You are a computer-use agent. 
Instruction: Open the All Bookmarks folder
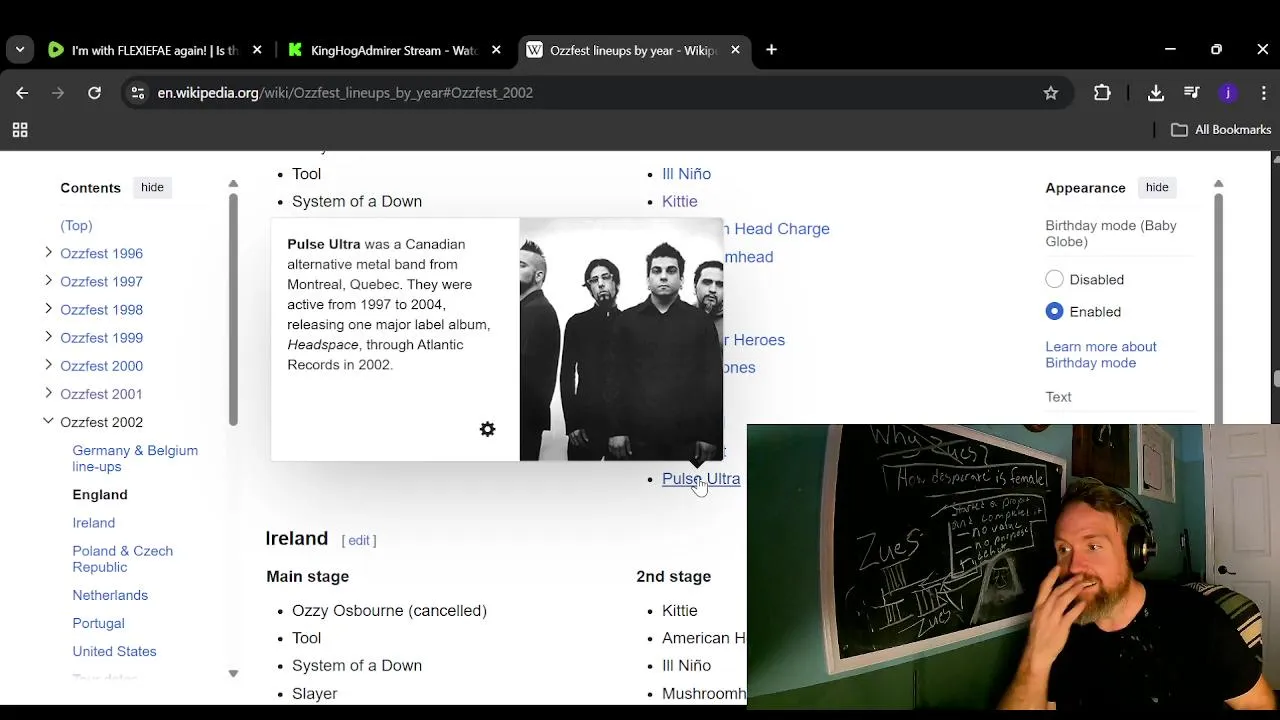pos(1221,130)
